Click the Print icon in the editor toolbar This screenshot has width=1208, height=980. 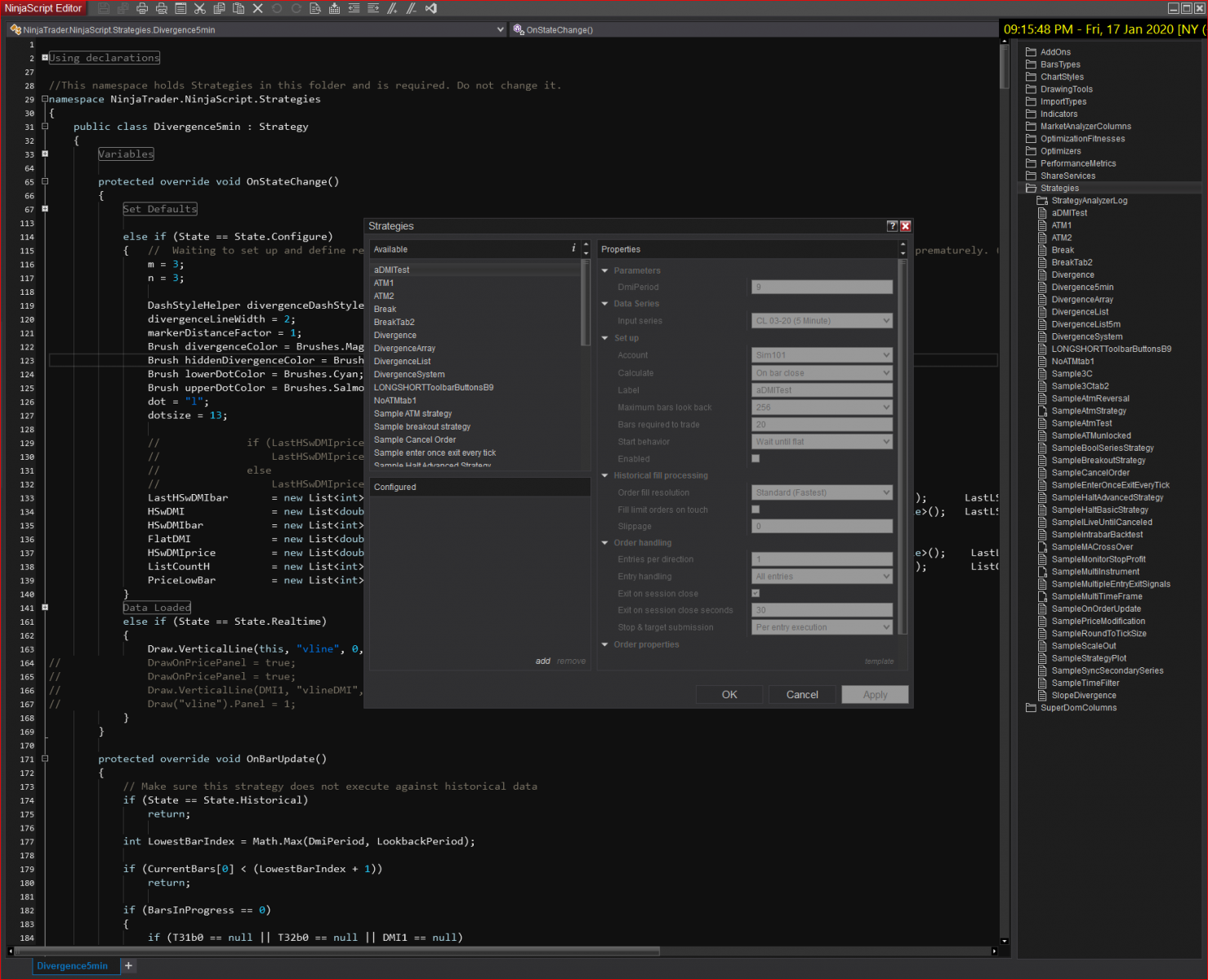click(x=142, y=8)
